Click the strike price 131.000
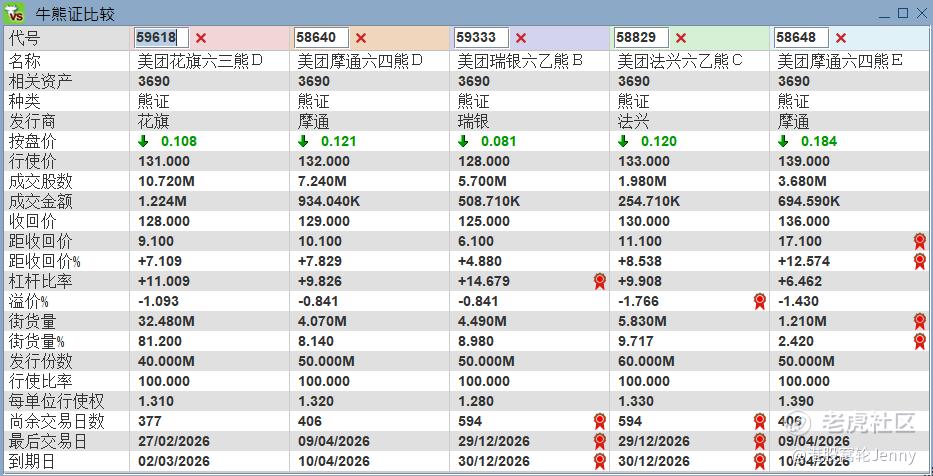Image resolution: width=933 pixels, height=476 pixels. coord(164,161)
